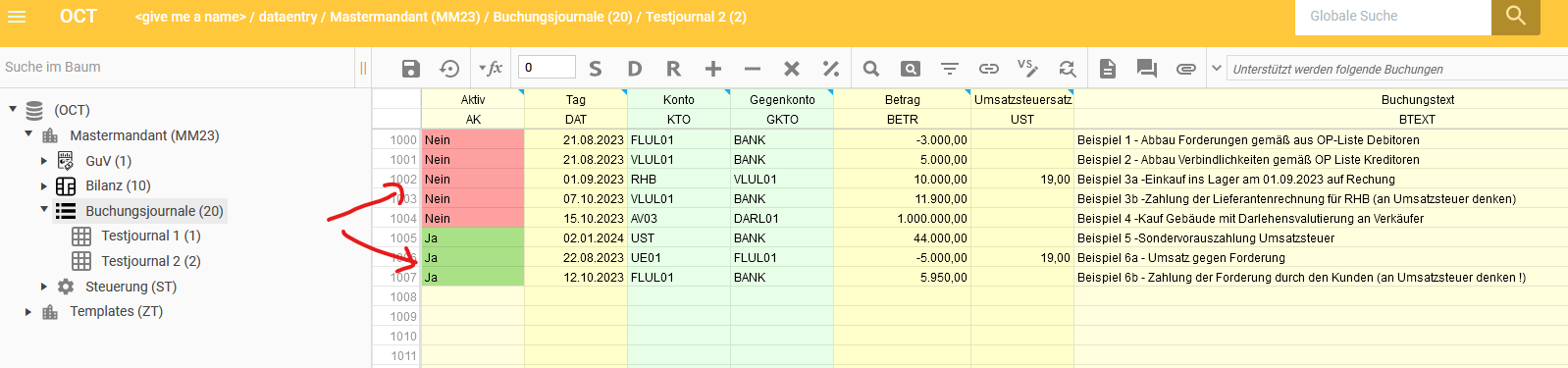Click the save disk icon
The width and height of the screenshot is (1568, 368).
pos(411,69)
